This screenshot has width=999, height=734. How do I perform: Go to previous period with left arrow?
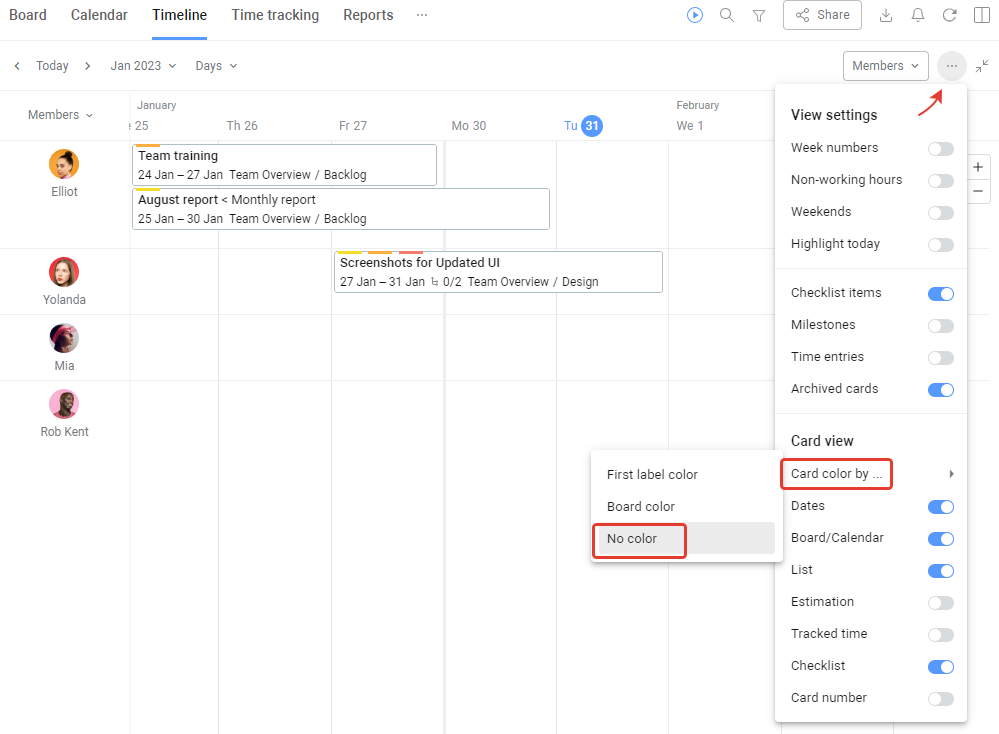tap(17, 66)
